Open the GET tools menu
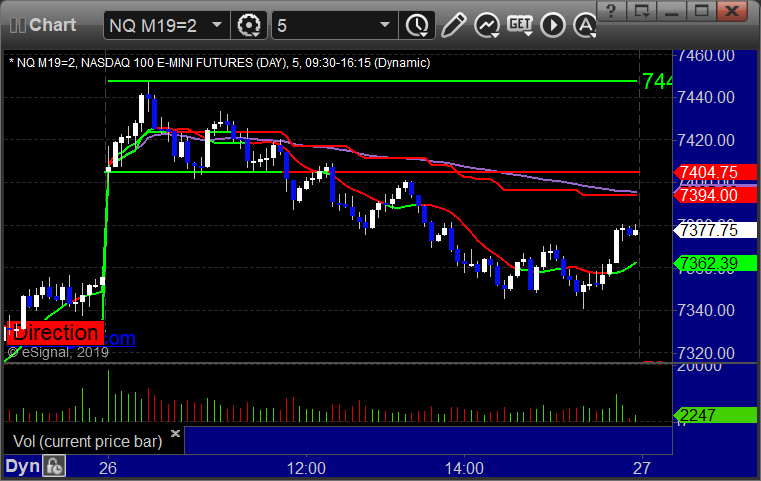 point(520,25)
